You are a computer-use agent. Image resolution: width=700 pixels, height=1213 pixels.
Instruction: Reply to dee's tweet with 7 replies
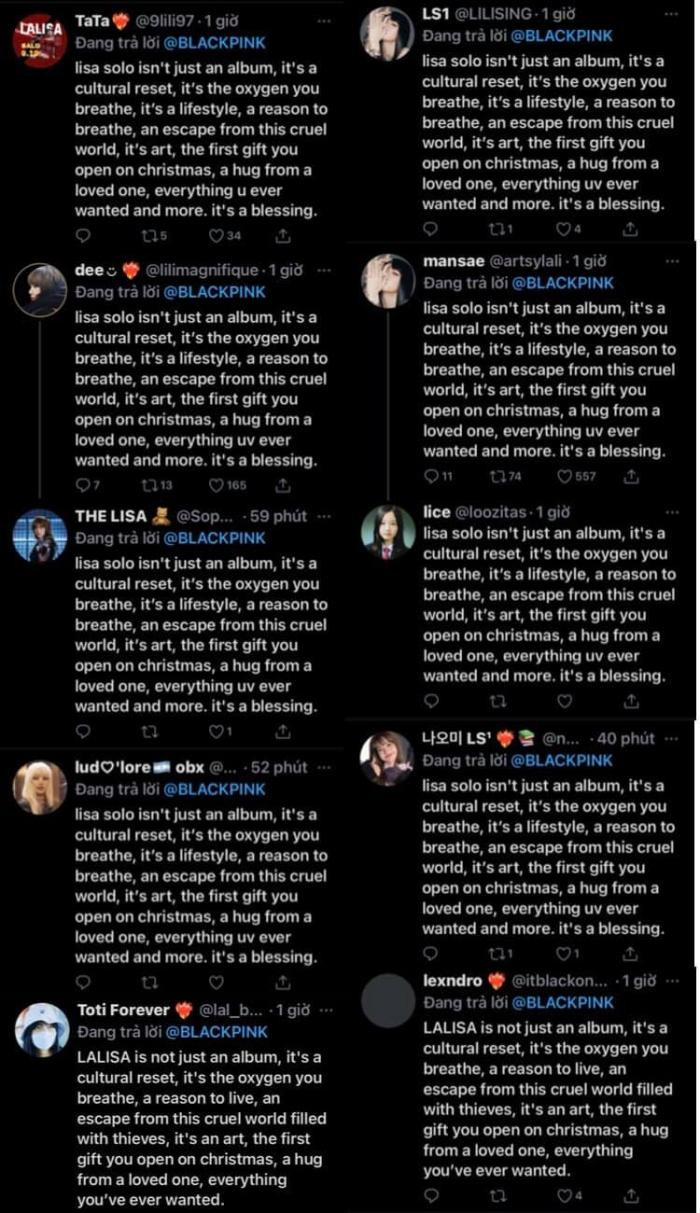[x=83, y=485]
